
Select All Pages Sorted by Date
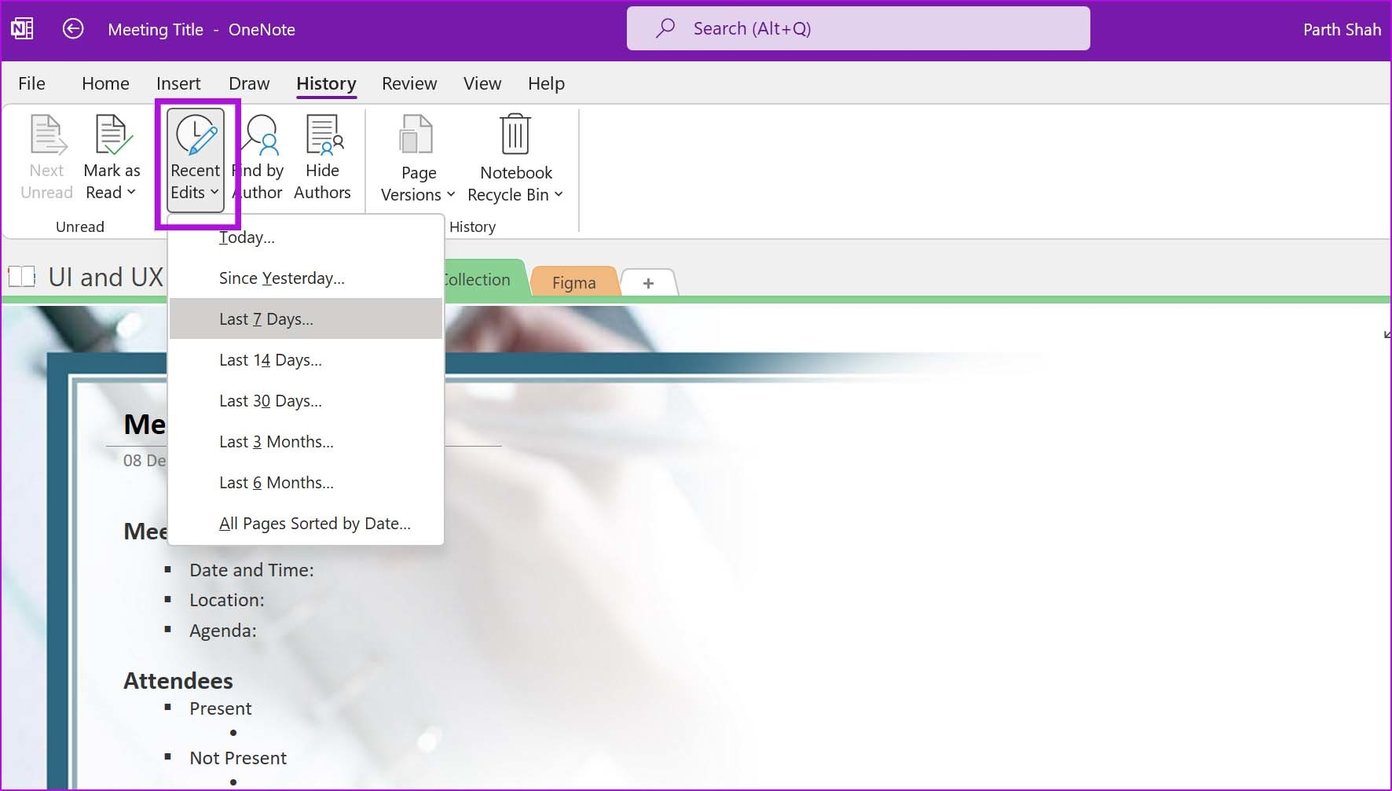(314, 523)
